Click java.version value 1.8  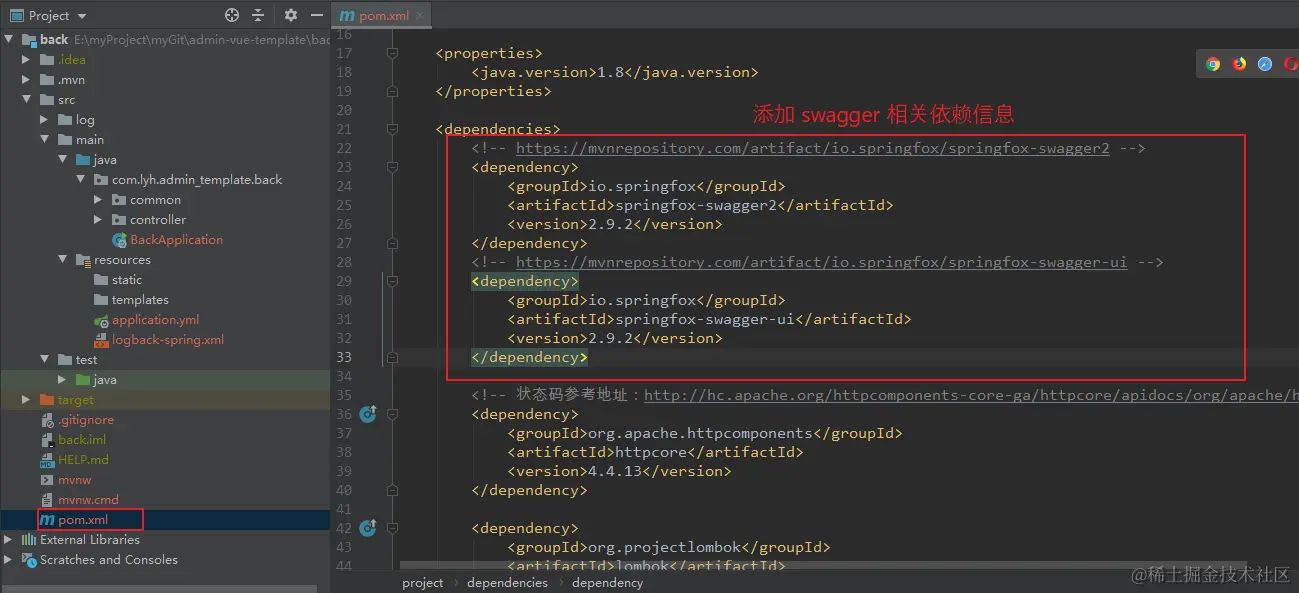coord(610,72)
